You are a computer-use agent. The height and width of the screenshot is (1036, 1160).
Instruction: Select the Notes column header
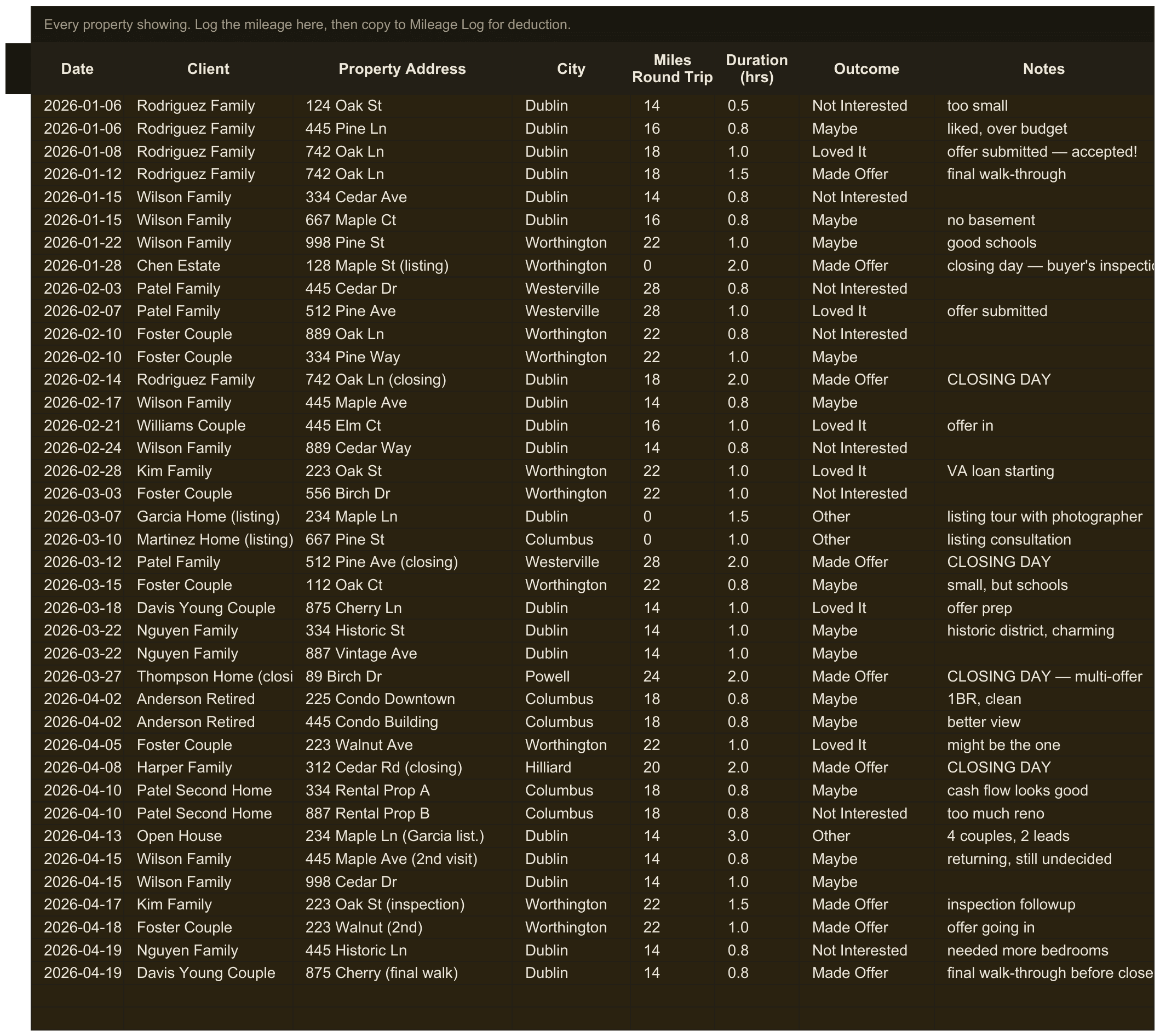[1043, 69]
